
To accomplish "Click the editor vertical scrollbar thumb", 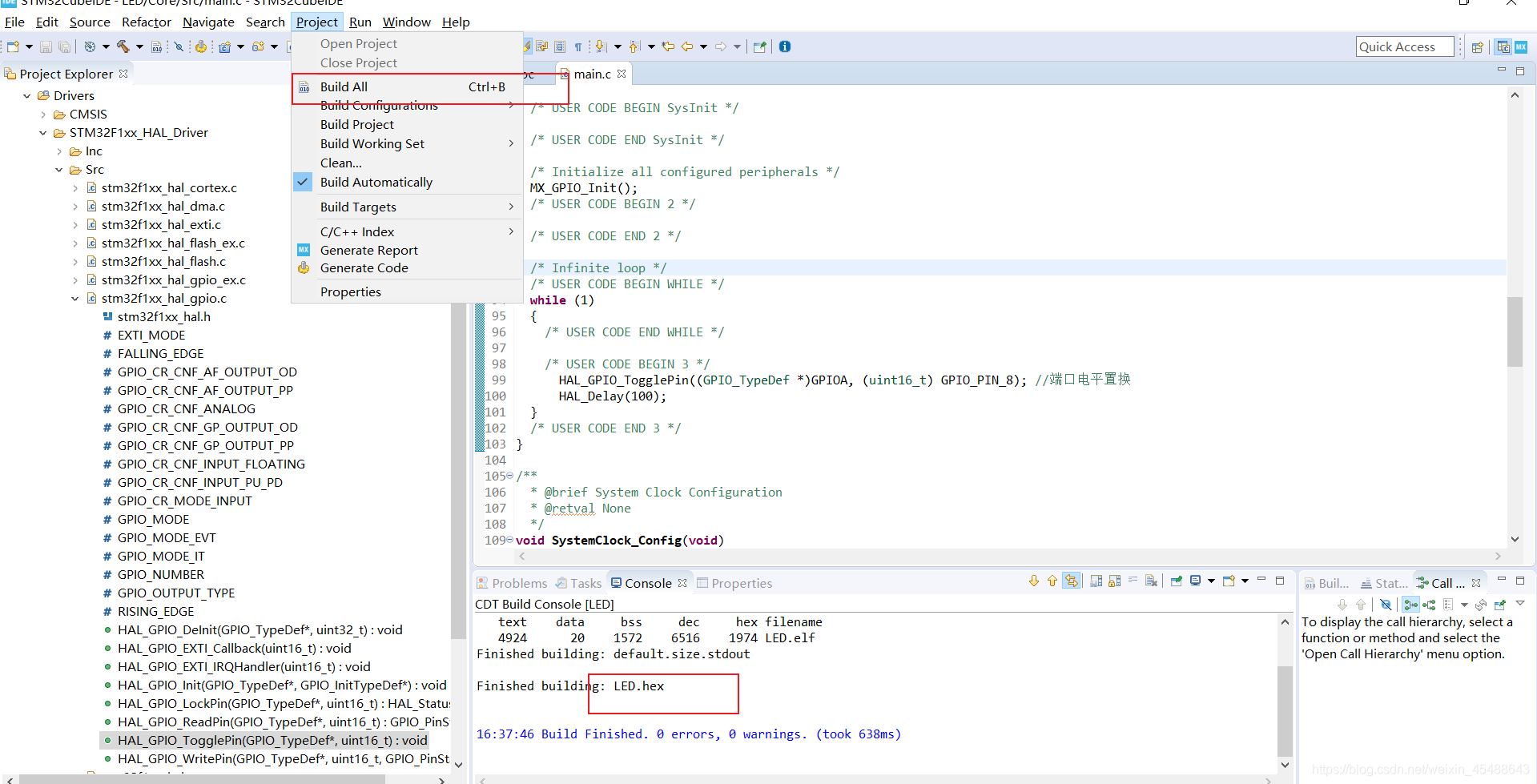I will tap(1515, 331).
